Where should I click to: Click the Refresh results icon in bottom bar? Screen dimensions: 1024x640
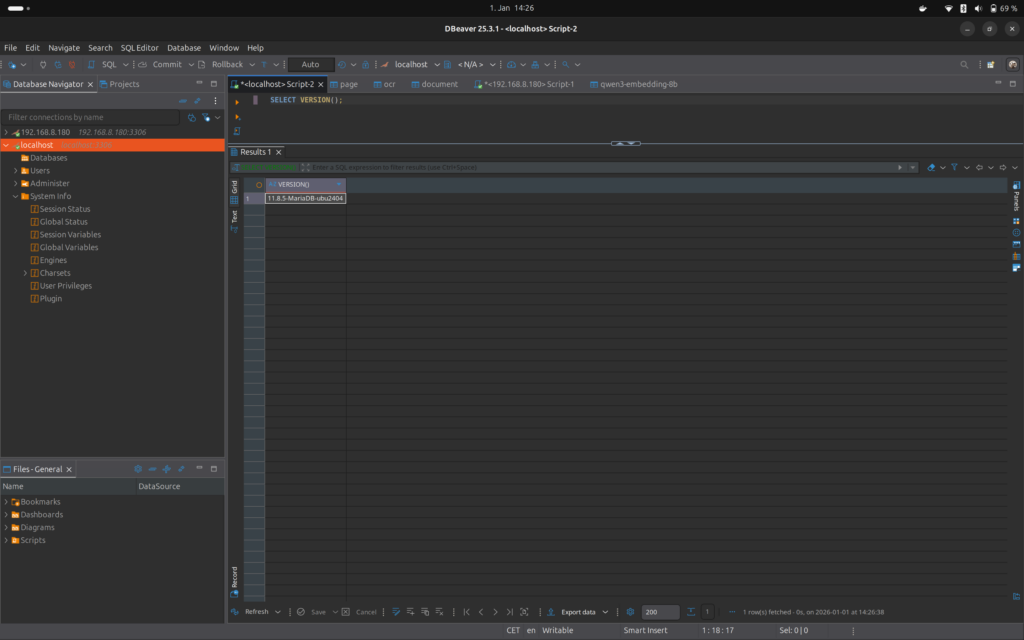point(235,612)
